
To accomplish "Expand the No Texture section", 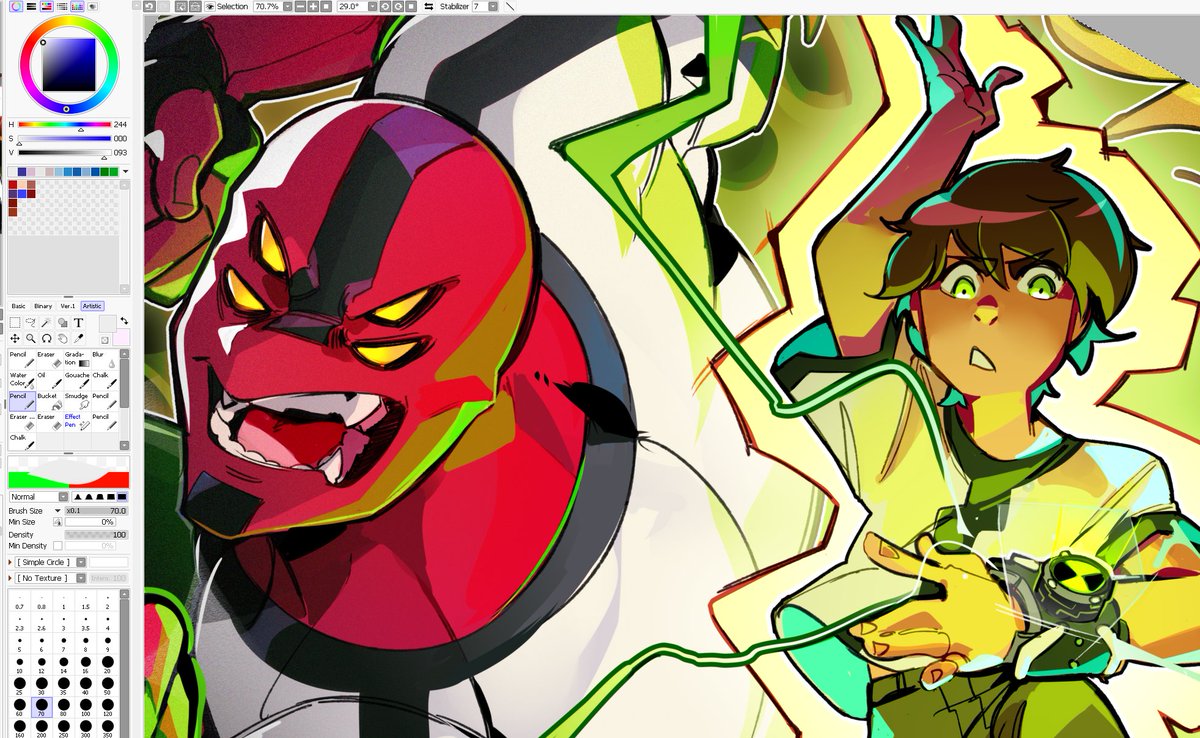I will pyautogui.click(x=10, y=578).
